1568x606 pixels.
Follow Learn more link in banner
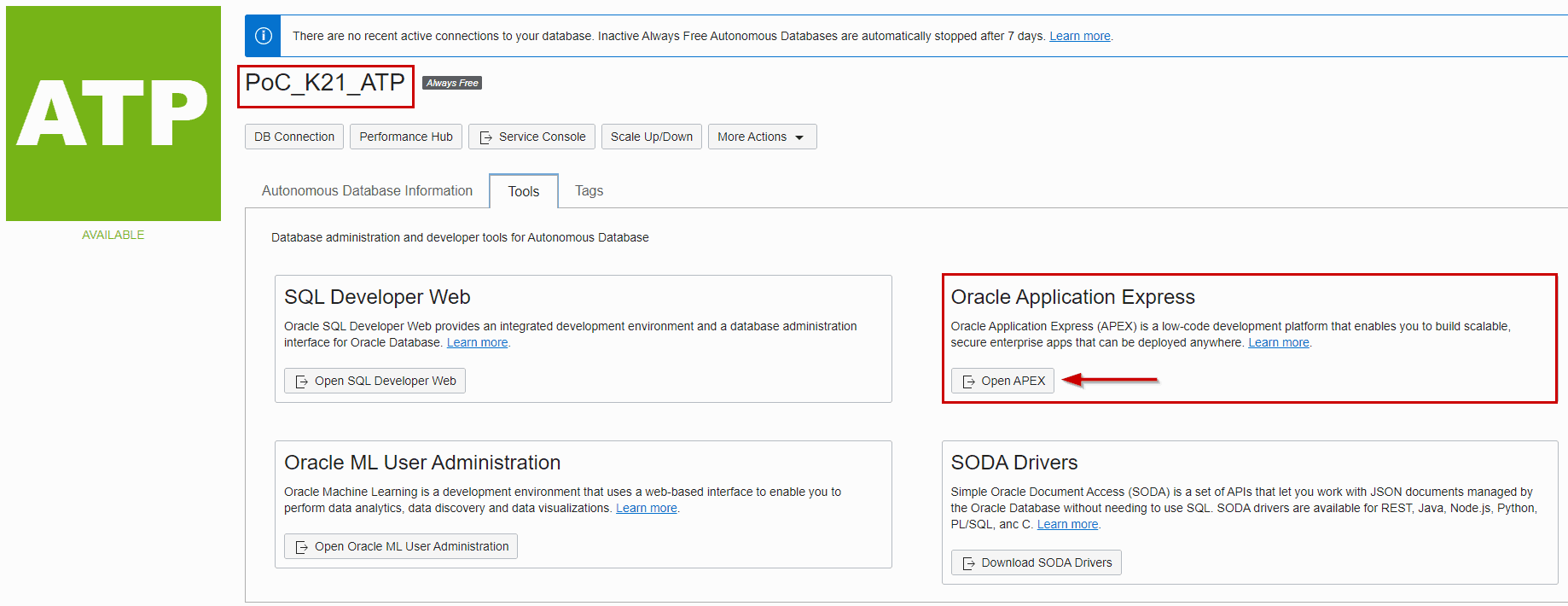tap(1080, 36)
